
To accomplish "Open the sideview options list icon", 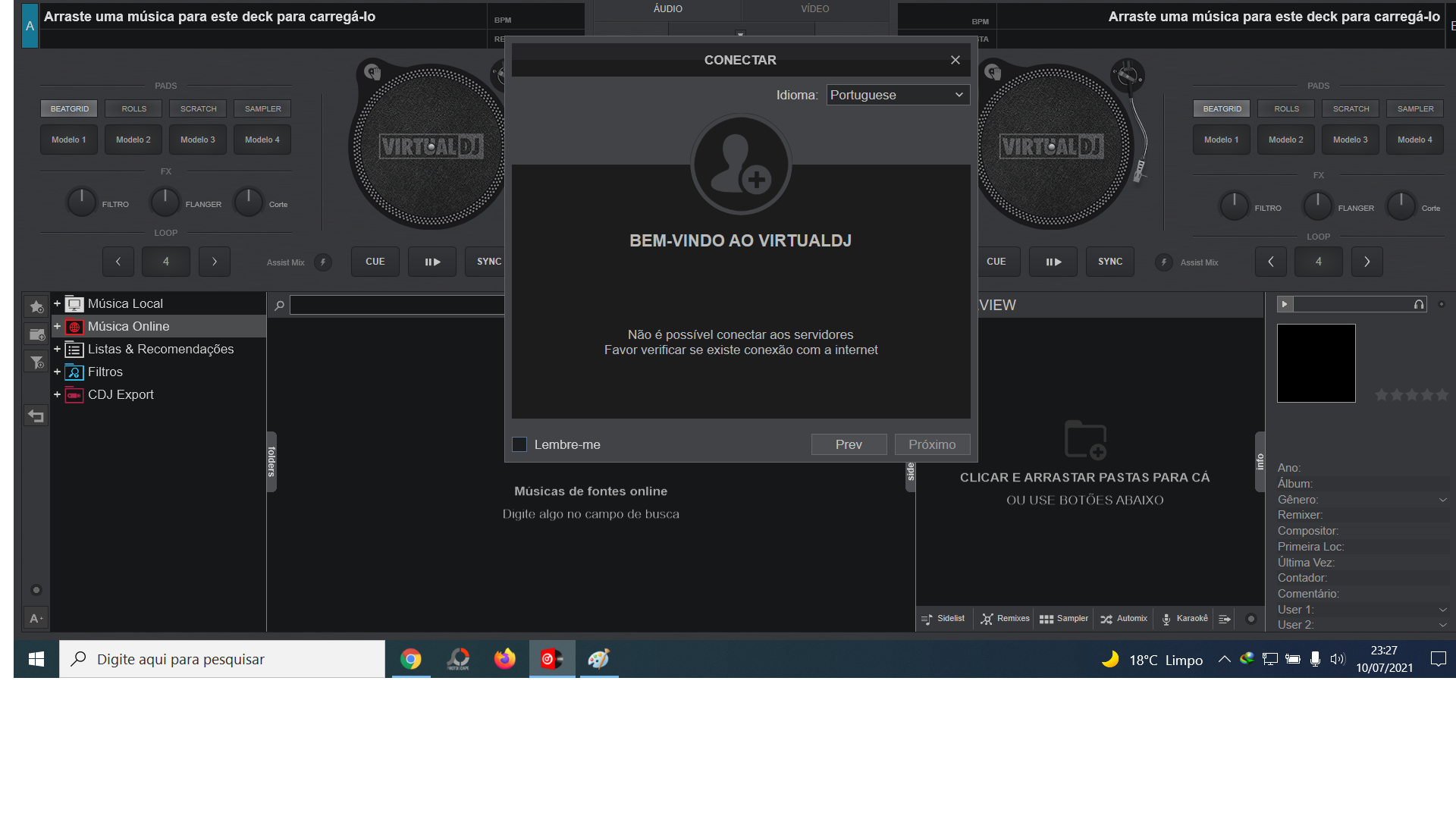I will (1224, 619).
